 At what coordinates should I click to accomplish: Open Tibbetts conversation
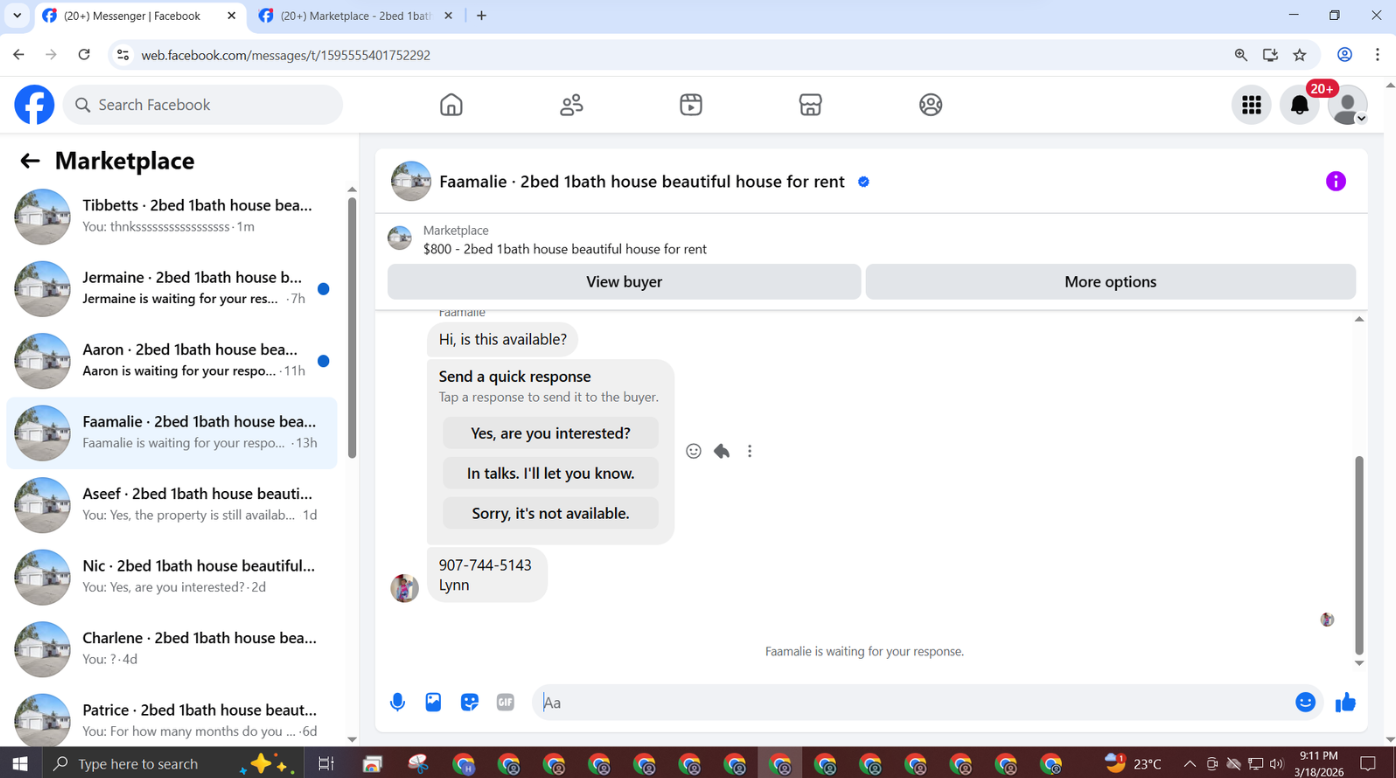pos(172,216)
